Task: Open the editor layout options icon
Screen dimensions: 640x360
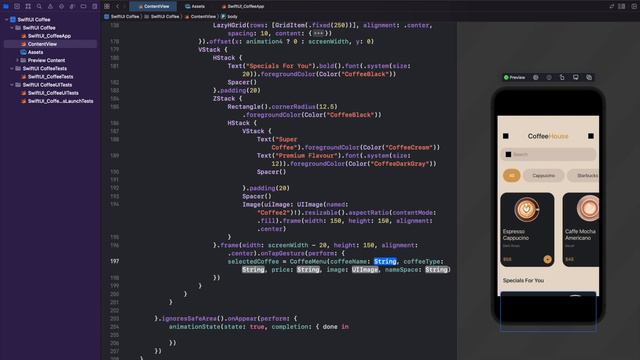Action: (622, 7)
